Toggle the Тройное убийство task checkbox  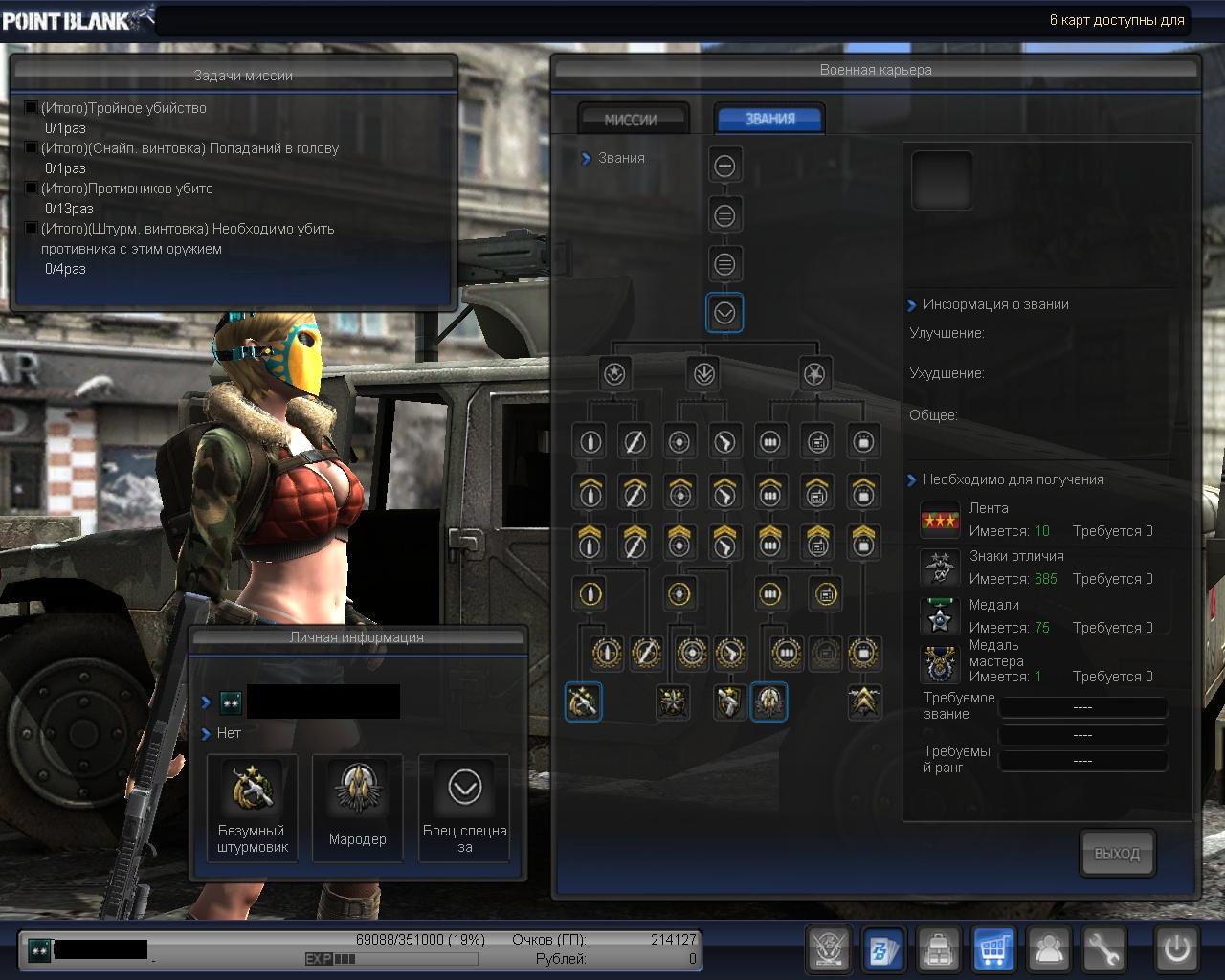tap(31, 108)
